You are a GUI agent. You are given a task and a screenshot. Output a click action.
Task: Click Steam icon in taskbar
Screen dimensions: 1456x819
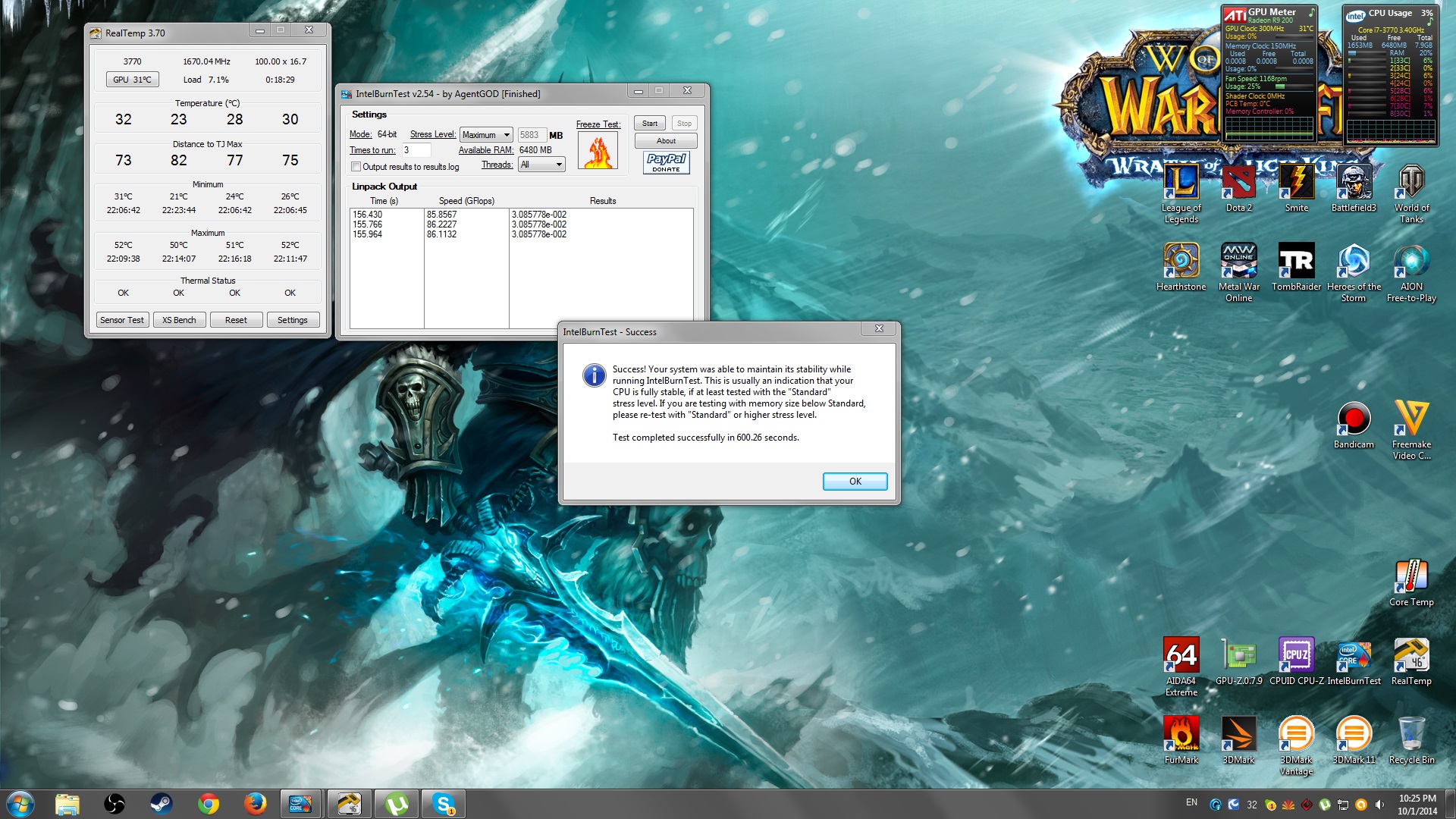(162, 804)
